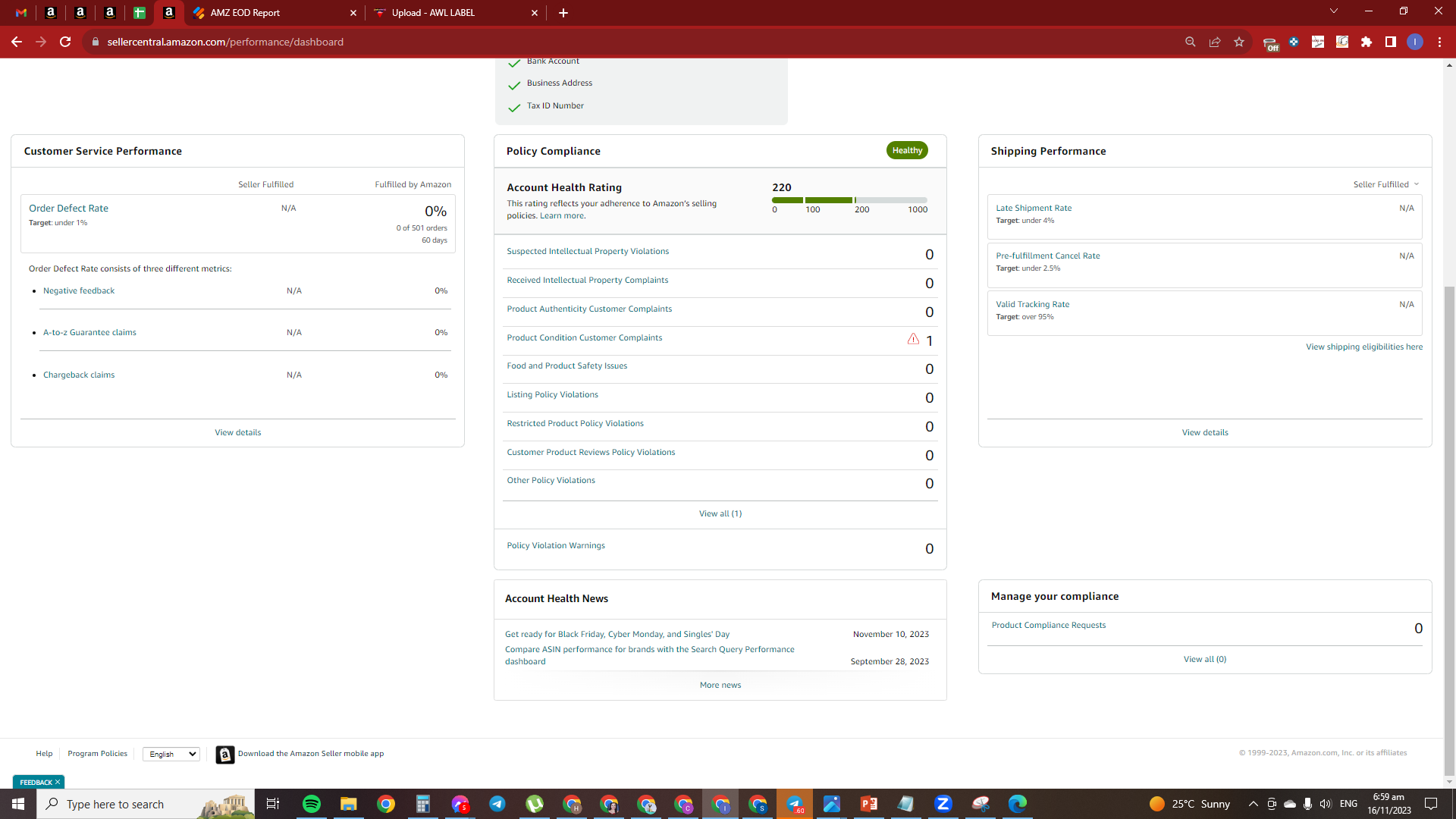Close the Upload - AWL LABEL tab
1456x819 pixels.
coord(535,13)
